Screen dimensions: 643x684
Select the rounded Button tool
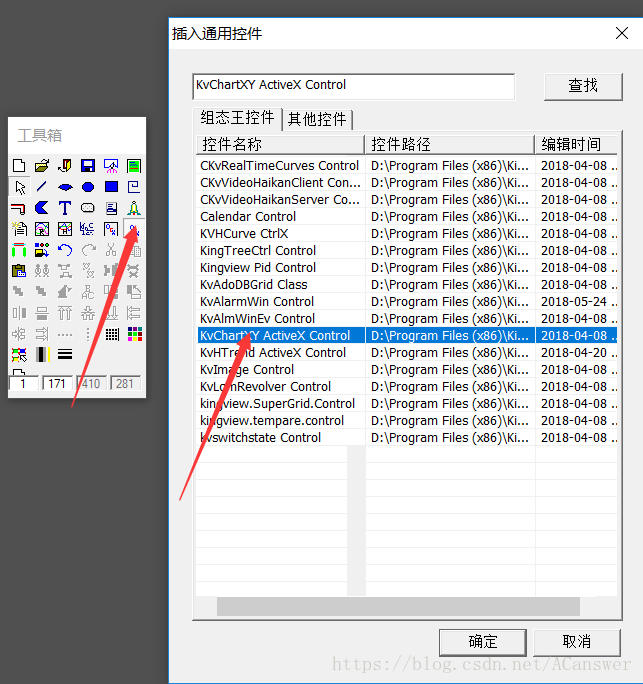point(88,208)
